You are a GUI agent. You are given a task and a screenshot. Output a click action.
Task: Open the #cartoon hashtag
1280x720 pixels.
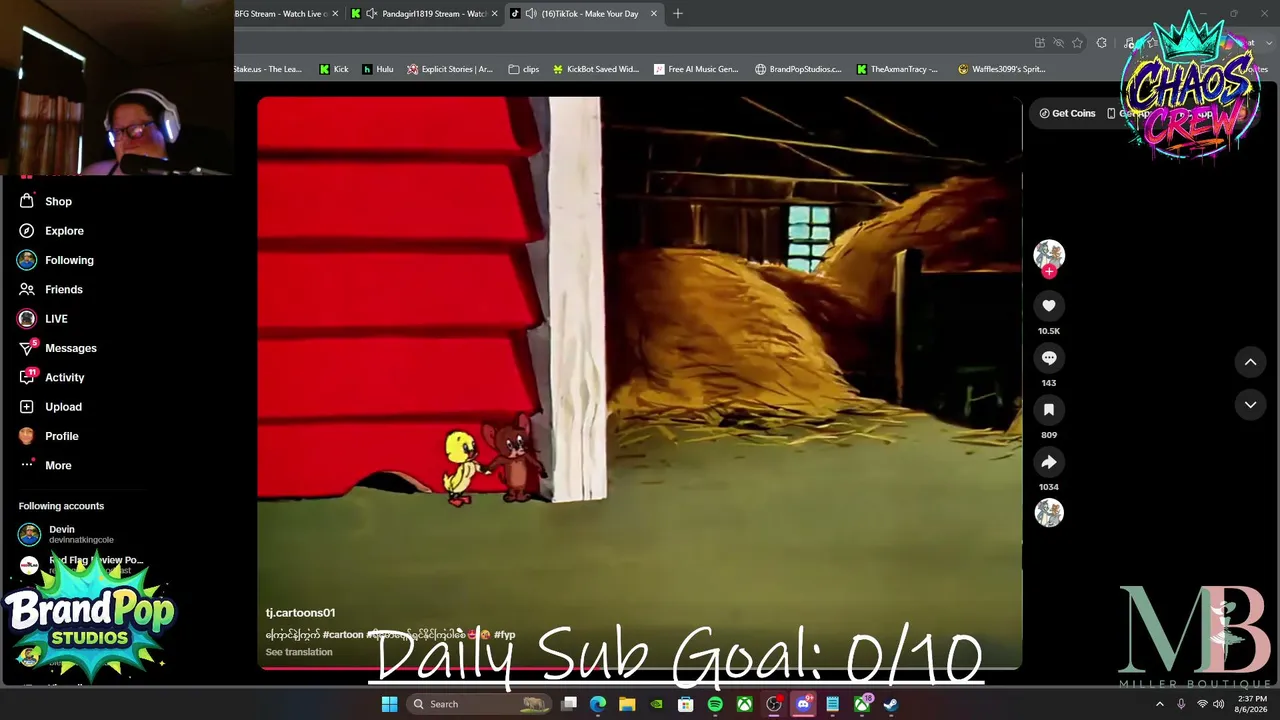[343, 635]
